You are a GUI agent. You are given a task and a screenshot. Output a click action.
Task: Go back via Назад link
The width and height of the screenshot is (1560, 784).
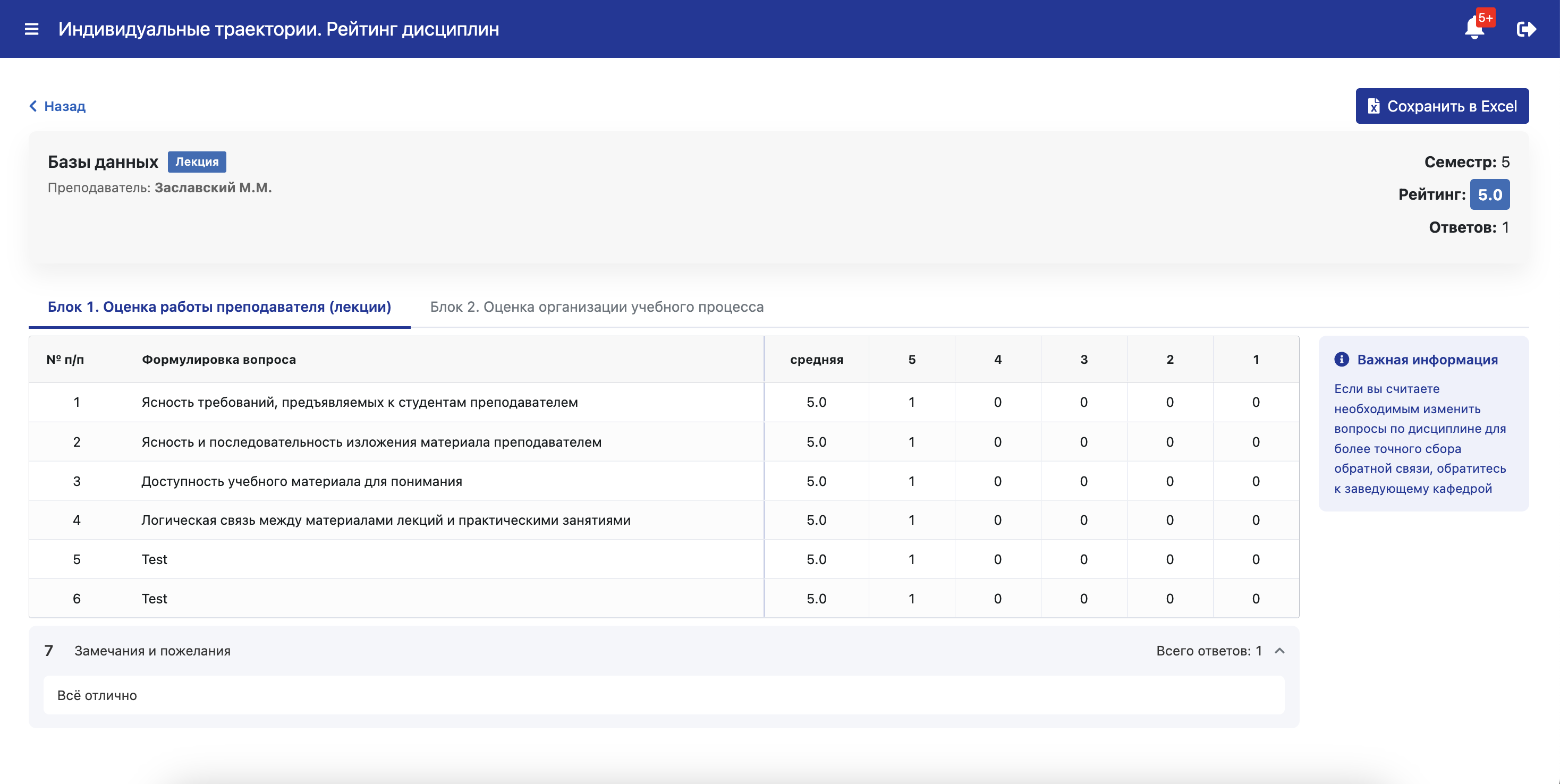point(57,106)
